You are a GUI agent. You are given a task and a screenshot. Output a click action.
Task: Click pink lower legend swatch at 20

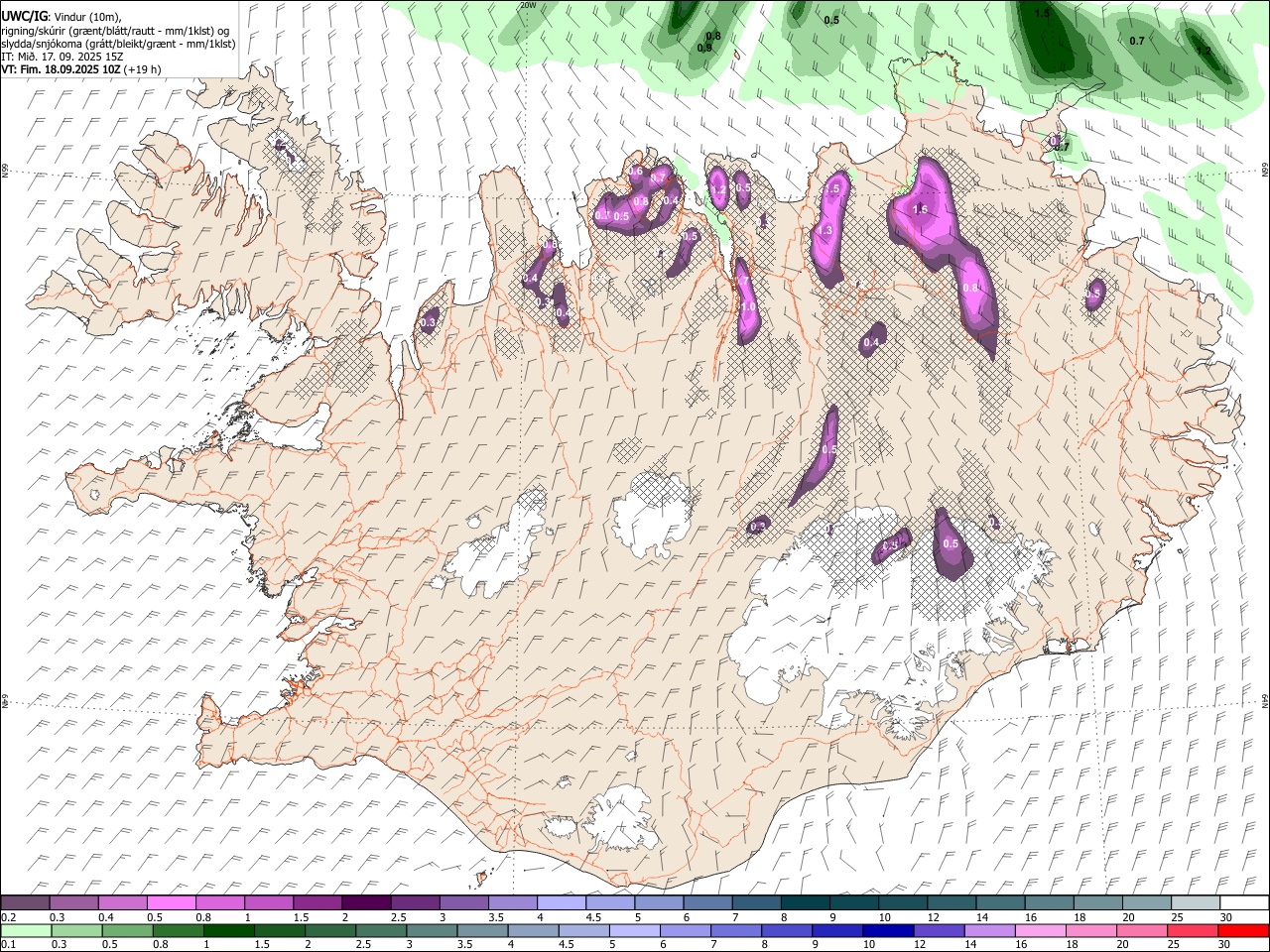(1140, 930)
